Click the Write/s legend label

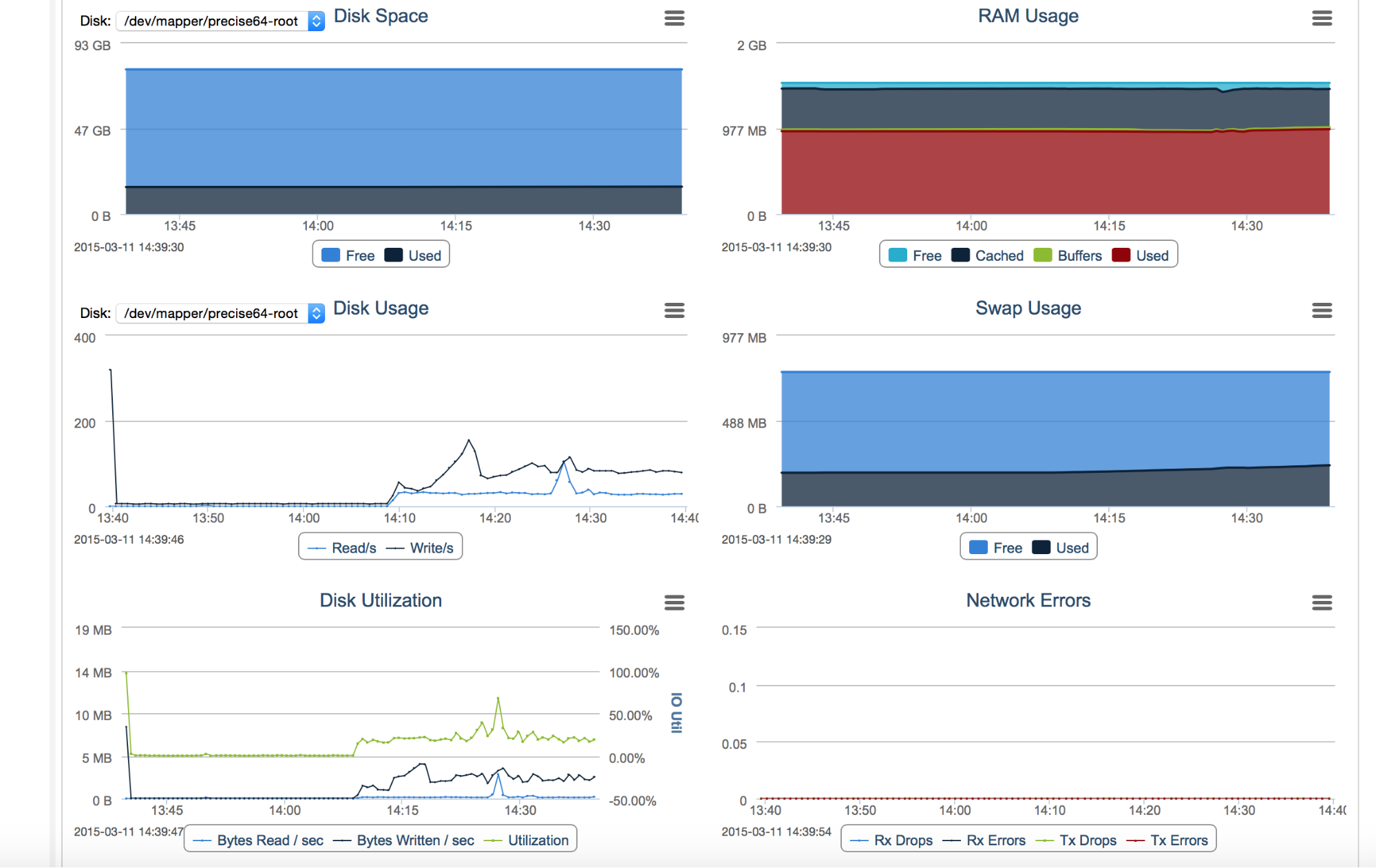coord(432,547)
